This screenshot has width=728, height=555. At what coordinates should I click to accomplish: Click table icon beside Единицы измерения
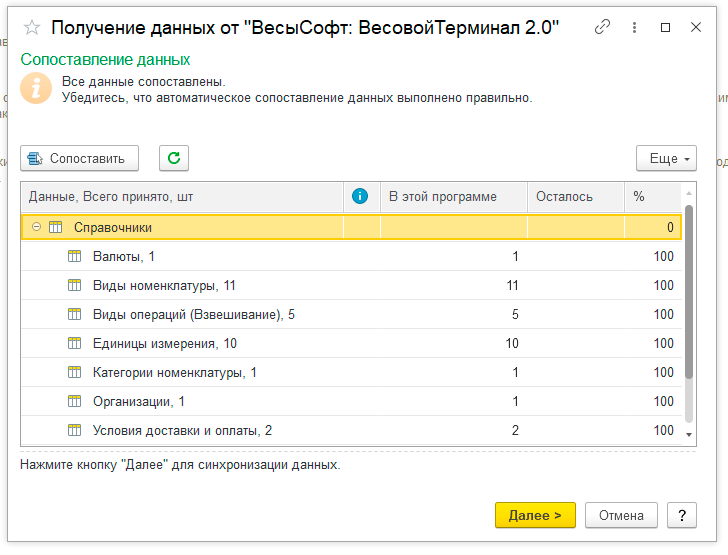(74, 343)
